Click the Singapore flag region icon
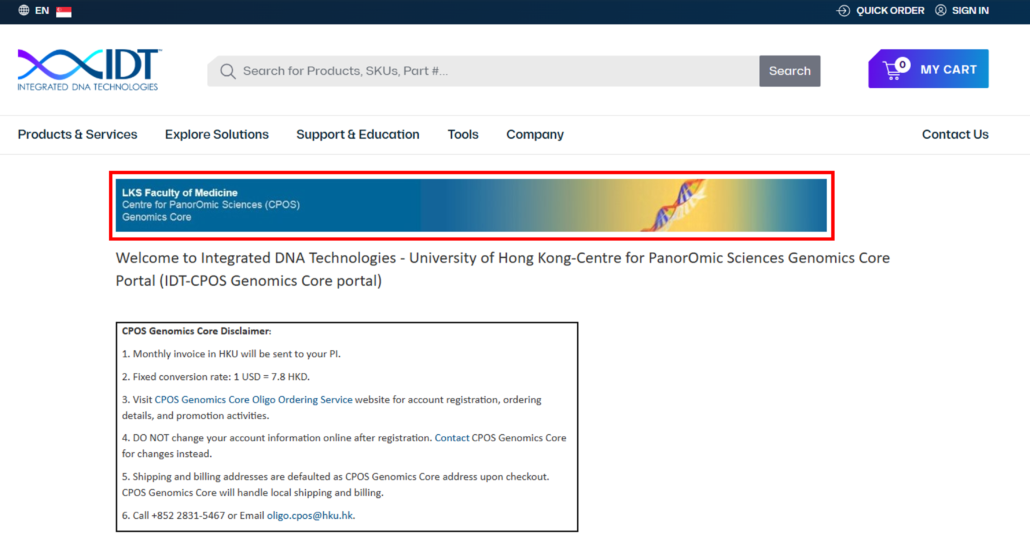This screenshot has height=548, width=1030. click(x=64, y=11)
